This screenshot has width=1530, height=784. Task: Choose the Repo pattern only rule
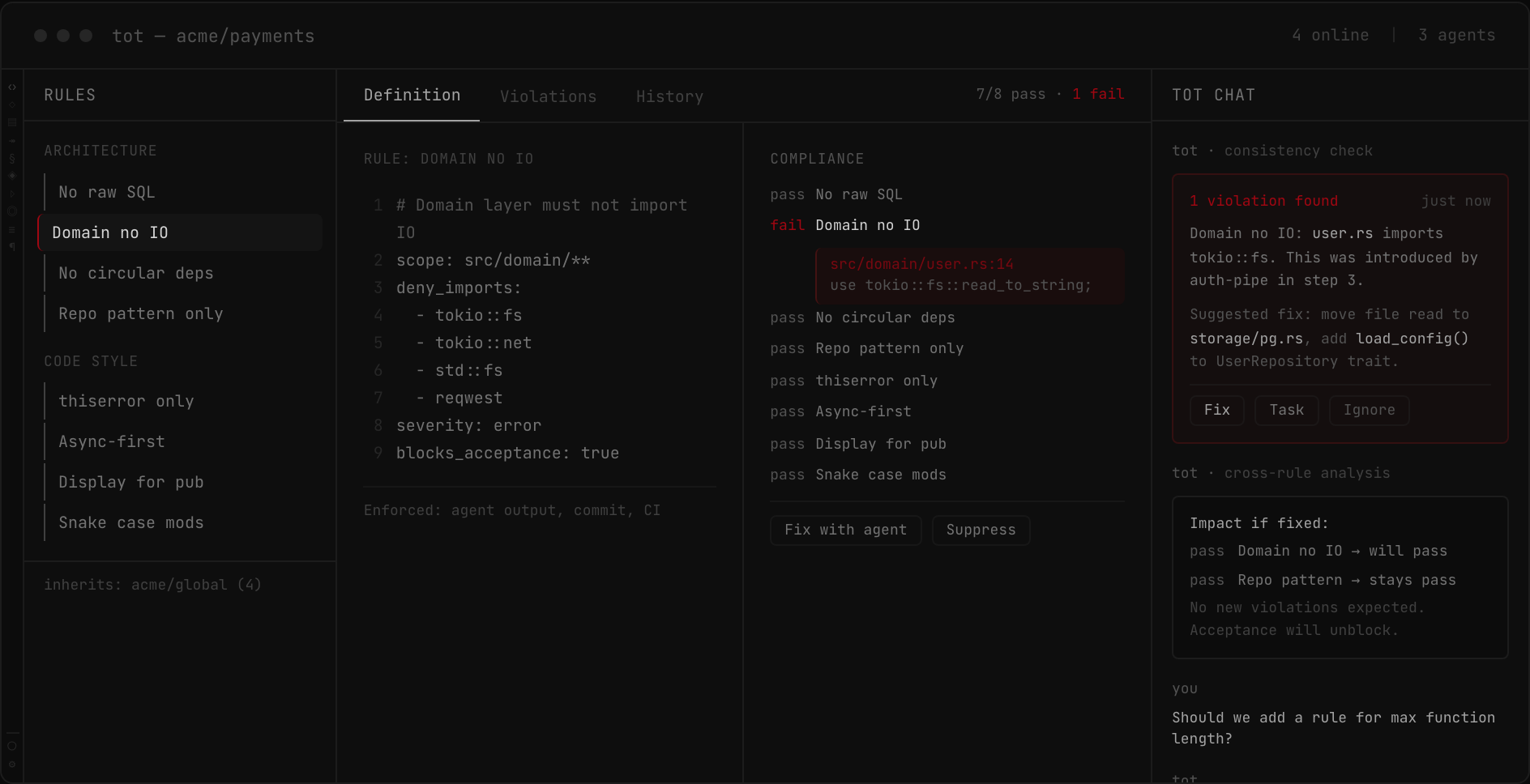click(x=183, y=313)
